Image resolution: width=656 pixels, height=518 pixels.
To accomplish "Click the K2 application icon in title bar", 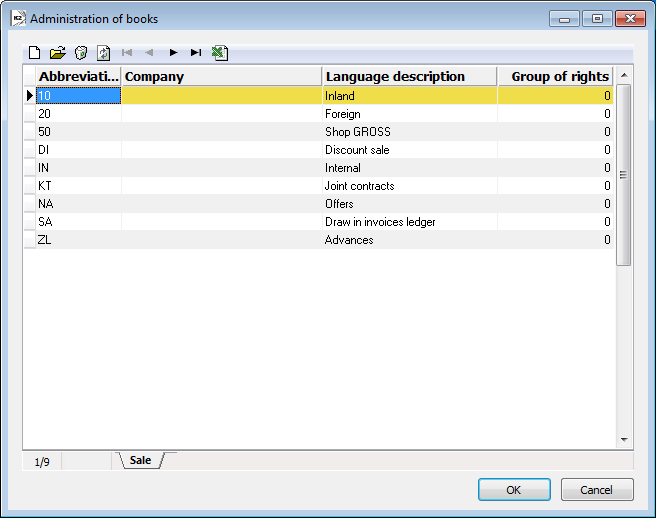I will (18, 19).
